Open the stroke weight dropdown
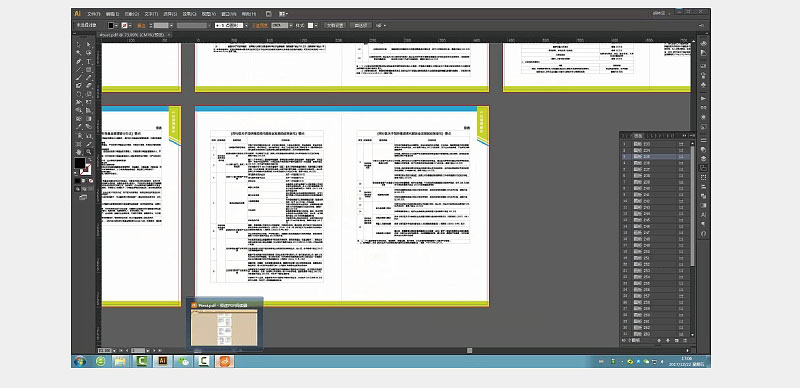Screen dimensions: 800x388 [x=171, y=26]
